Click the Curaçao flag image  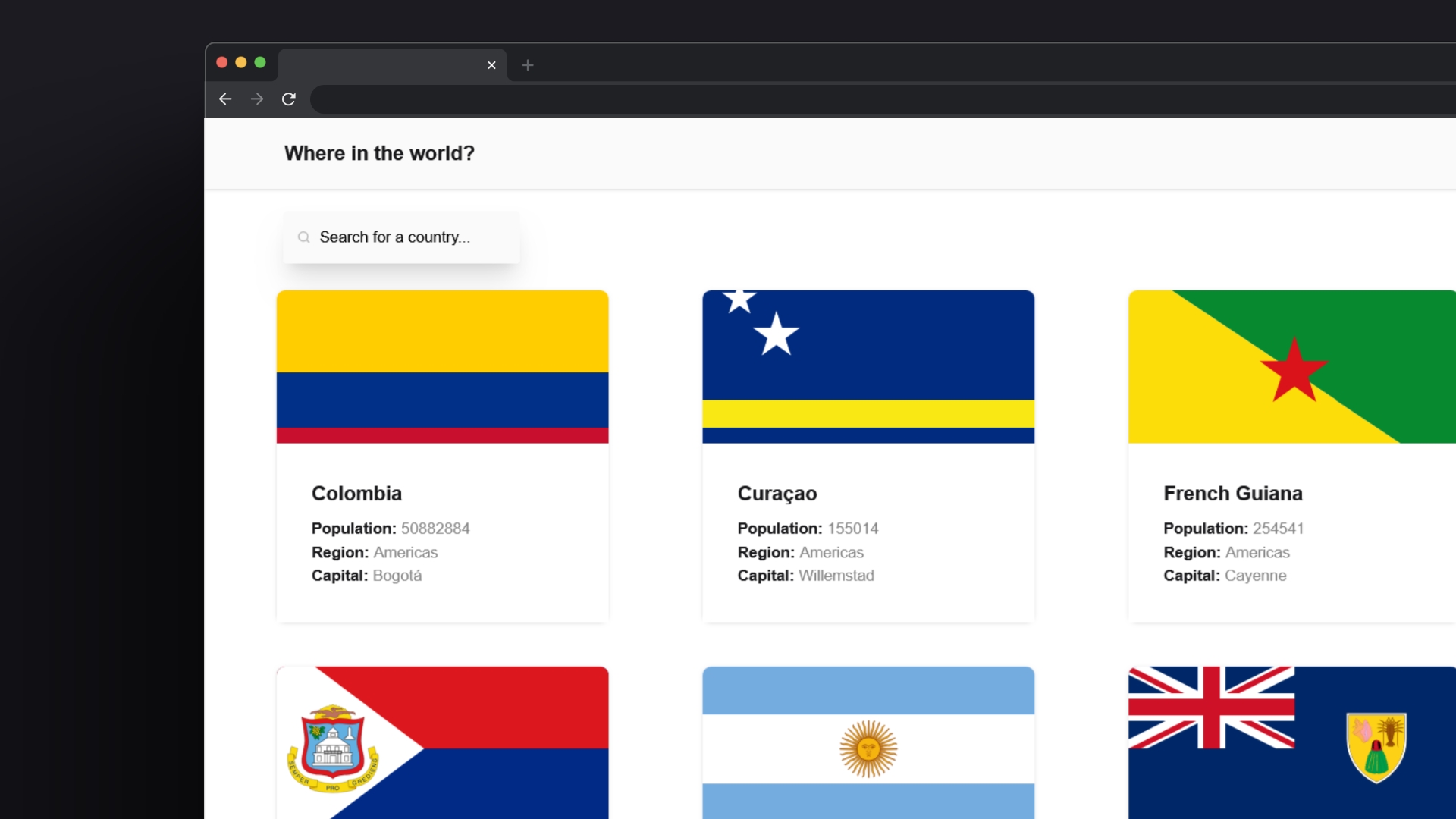(x=868, y=366)
